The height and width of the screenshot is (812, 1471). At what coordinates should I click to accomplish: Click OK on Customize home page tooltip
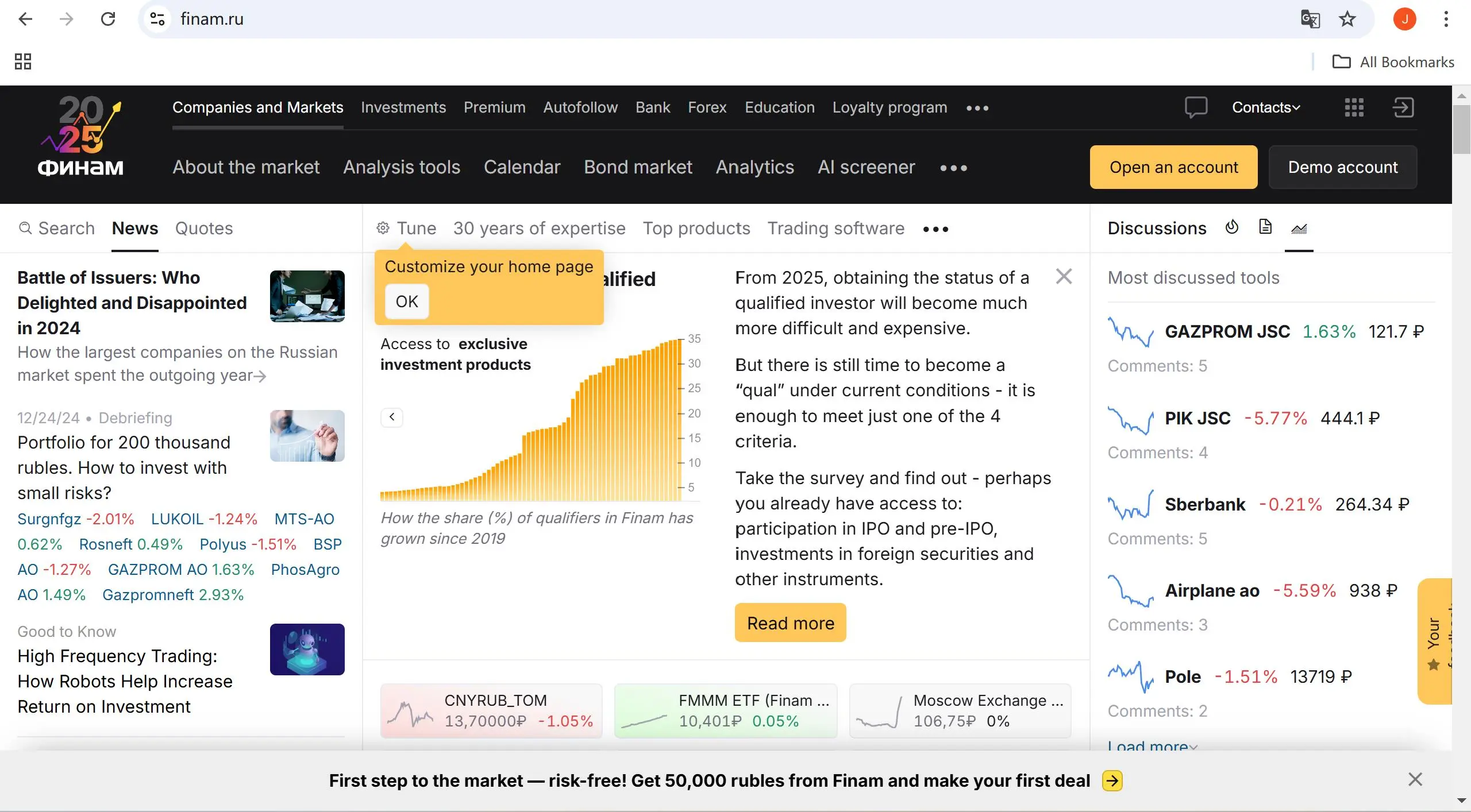point(407,301)
